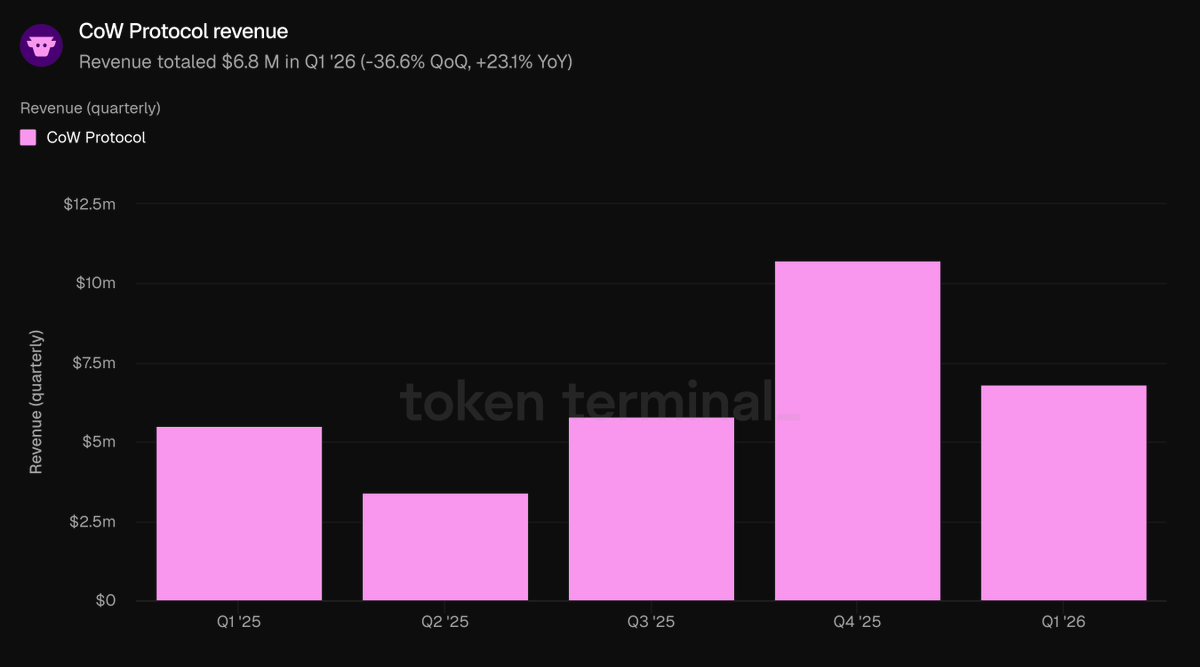Click the $12.5m y-axis tick label
This screenshot has width=1200, height=667.
click(x=90, y=204)
